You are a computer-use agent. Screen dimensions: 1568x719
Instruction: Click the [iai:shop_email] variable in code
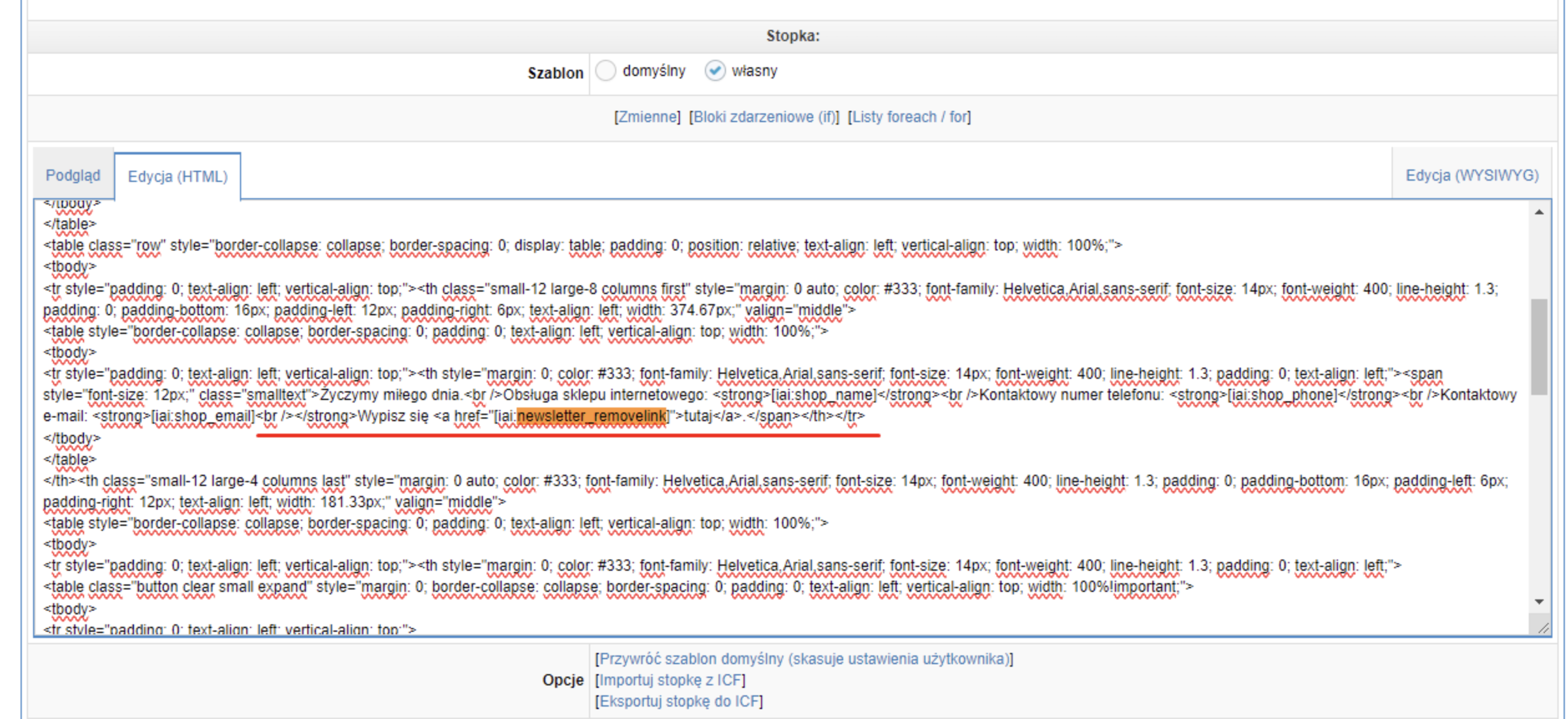(x=203, y=416)
